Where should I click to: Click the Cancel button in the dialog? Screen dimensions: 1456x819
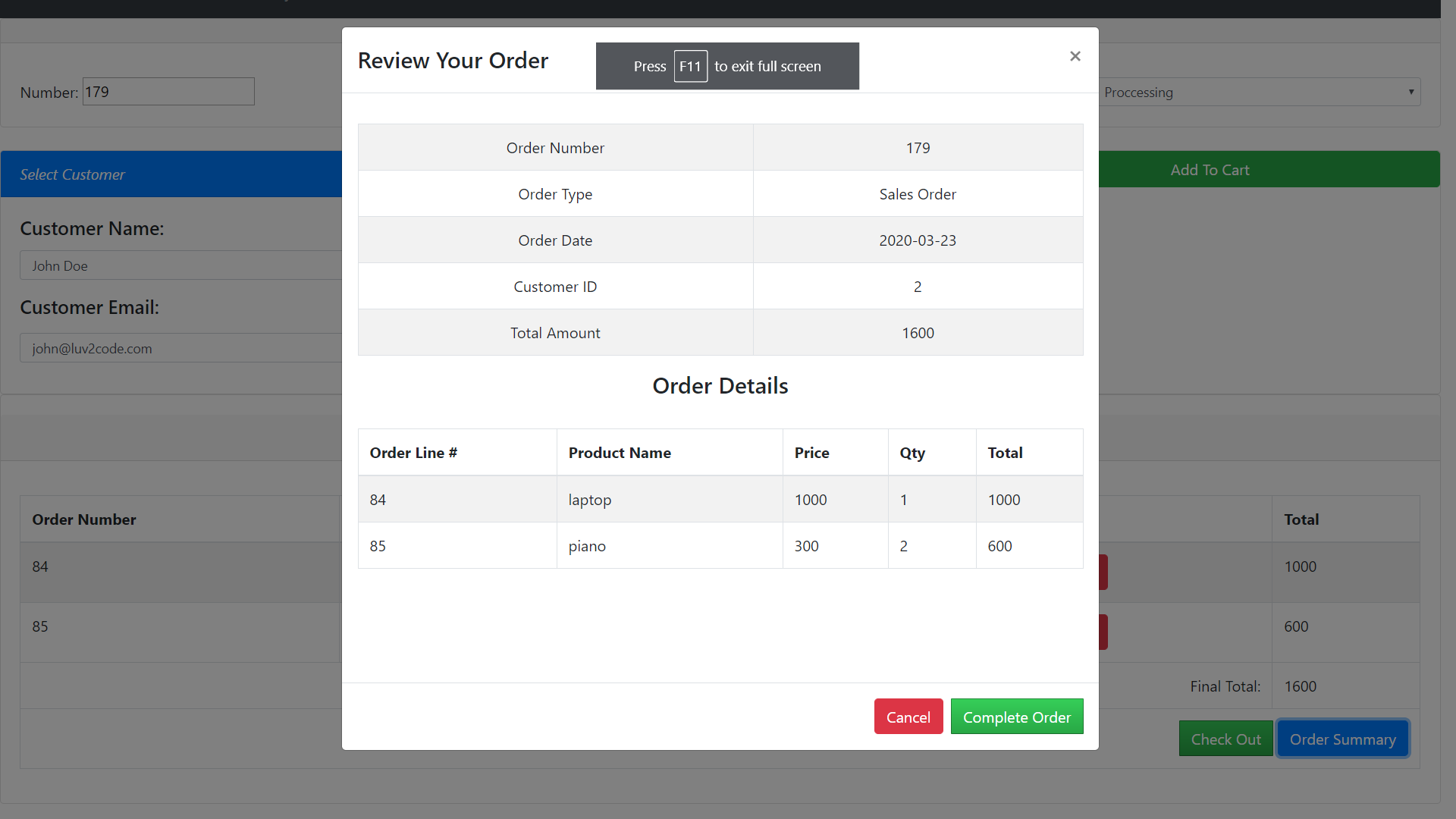coord(908,716)
